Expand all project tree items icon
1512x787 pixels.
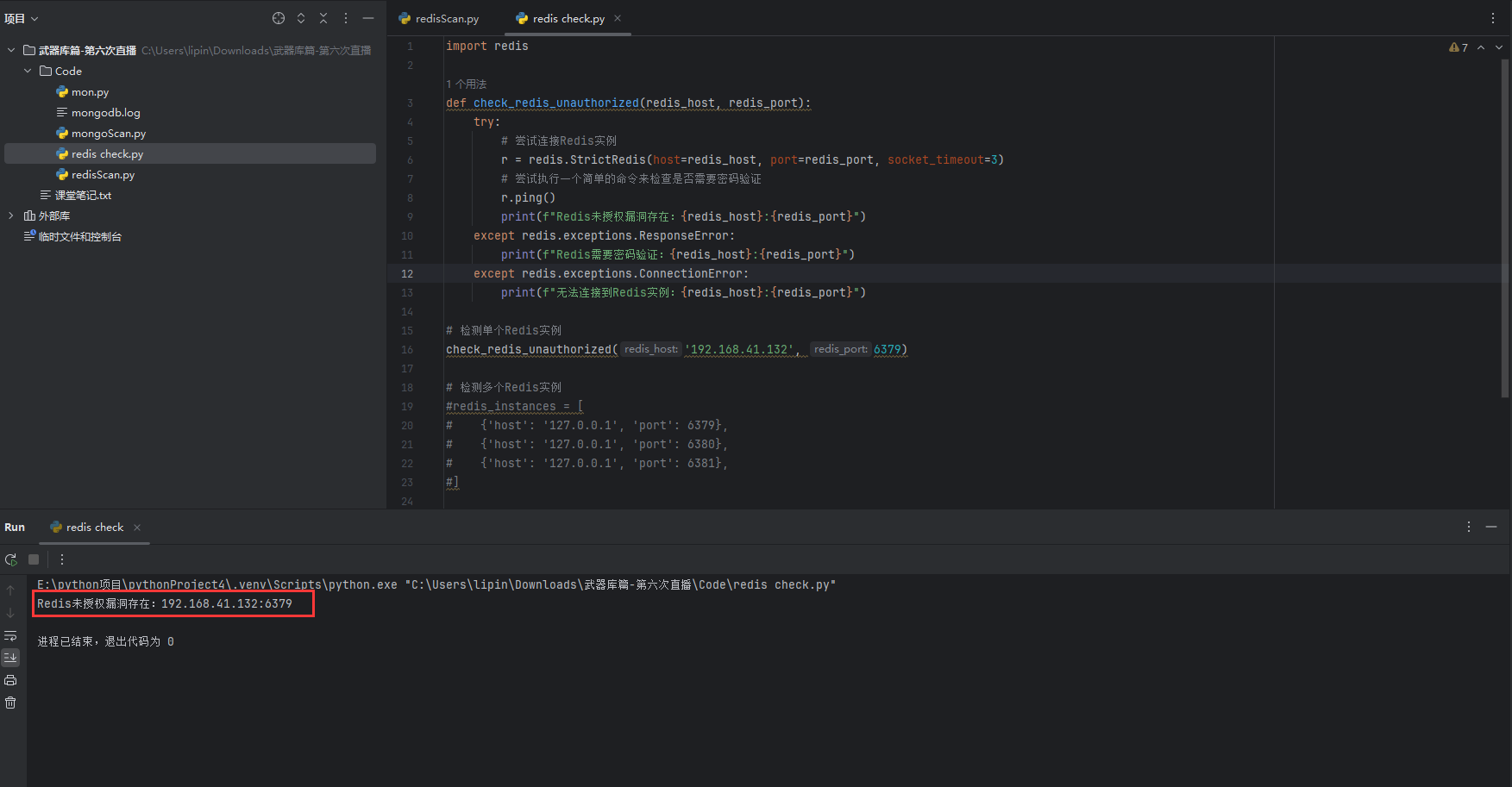pyautogui.click(x=301, y=18)
